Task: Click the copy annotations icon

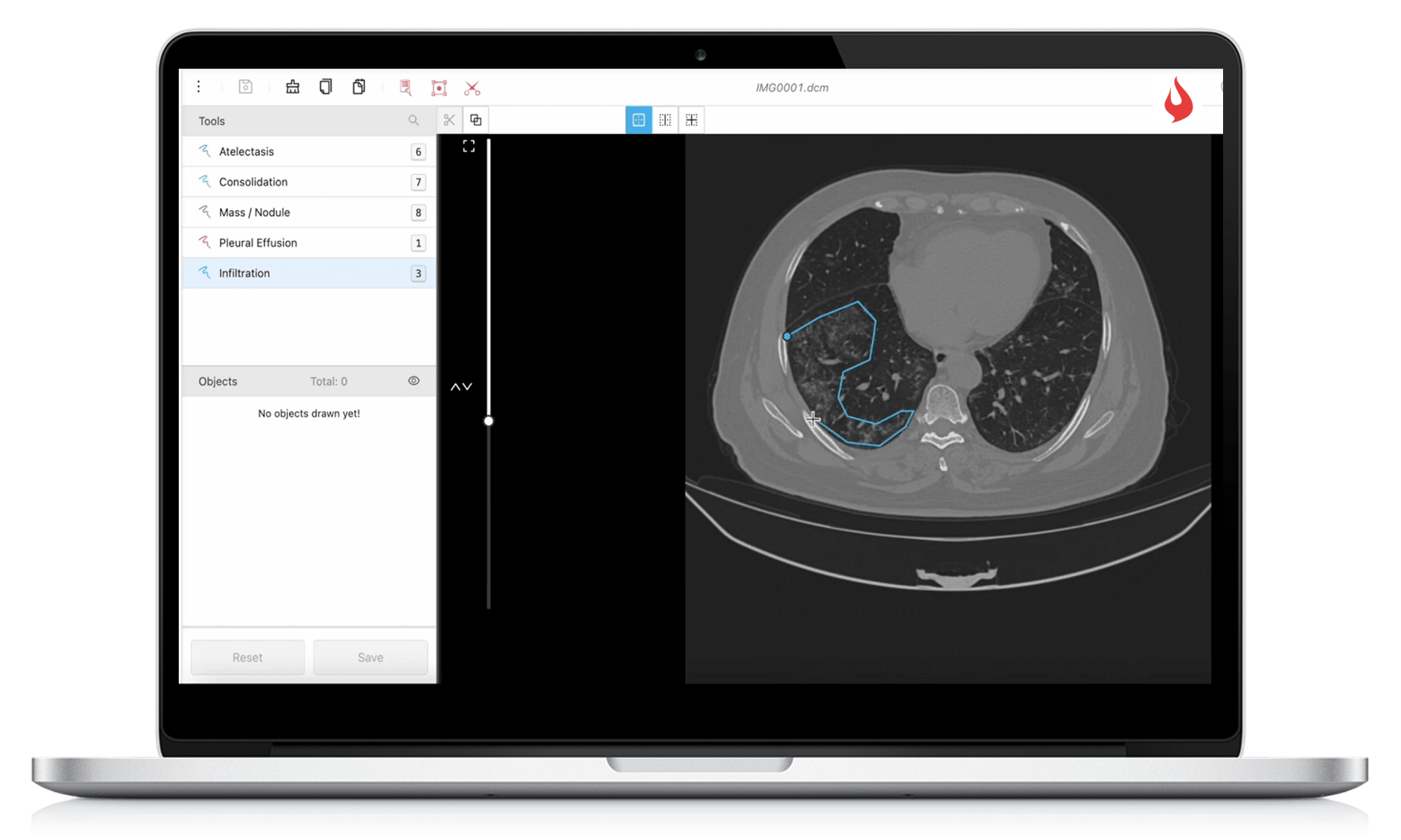Action: tap(325, 87)
